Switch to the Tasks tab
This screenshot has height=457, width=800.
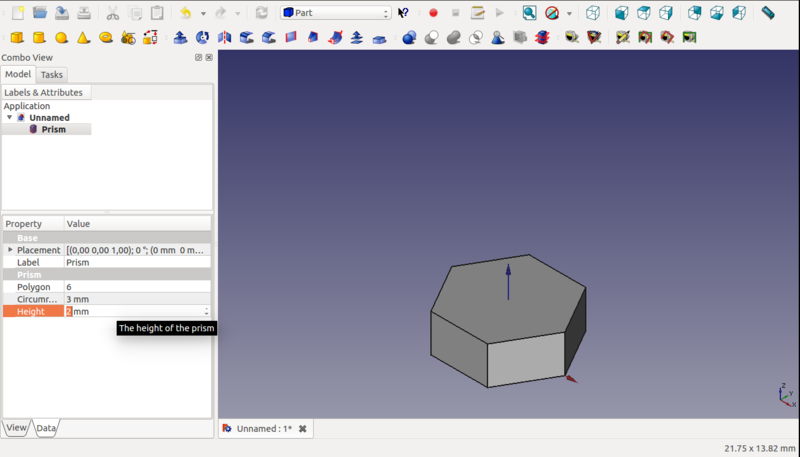point(52,75)
